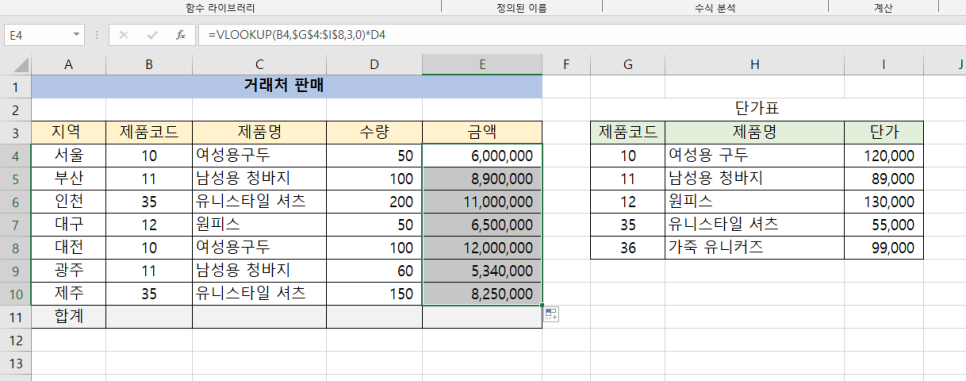Viewport: 966px width, 381px height.
Task: Click the 금액 header cell
Action: coord(482,132)
